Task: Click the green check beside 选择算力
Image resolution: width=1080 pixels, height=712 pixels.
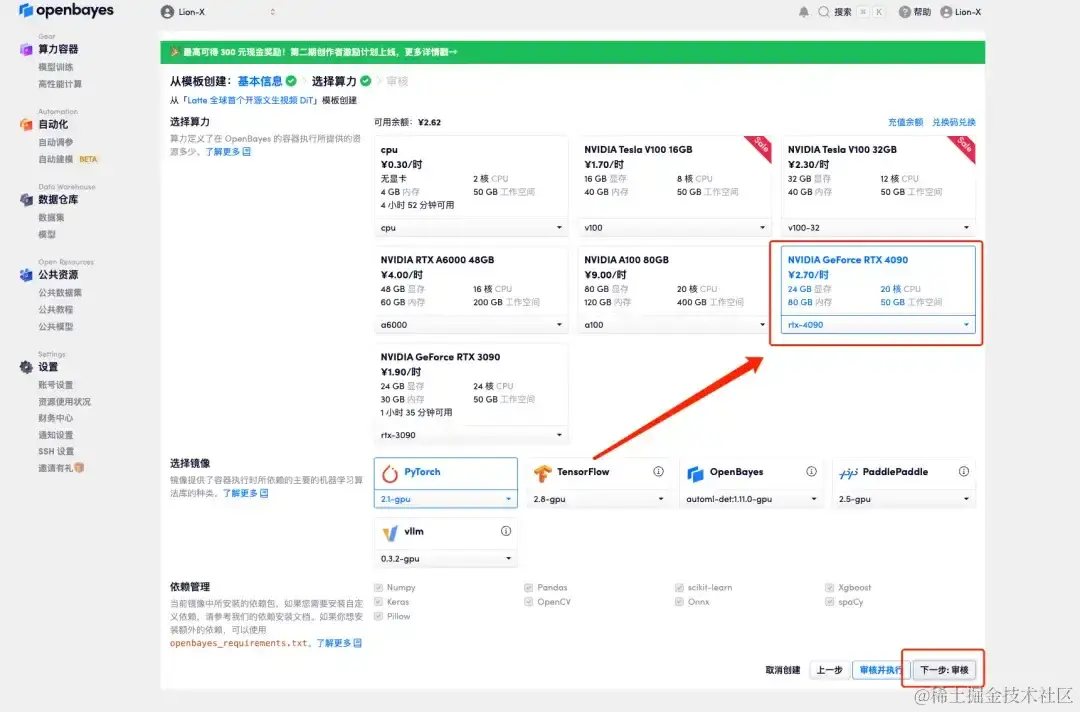Action: 366,81
